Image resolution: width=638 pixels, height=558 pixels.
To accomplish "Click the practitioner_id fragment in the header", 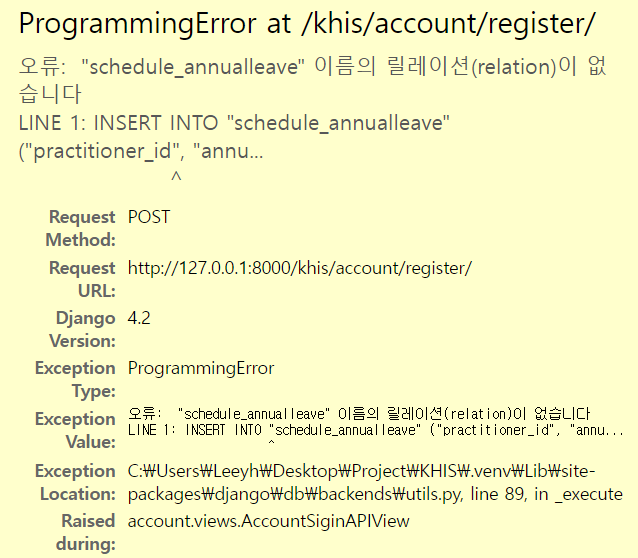I will point(102,151).
